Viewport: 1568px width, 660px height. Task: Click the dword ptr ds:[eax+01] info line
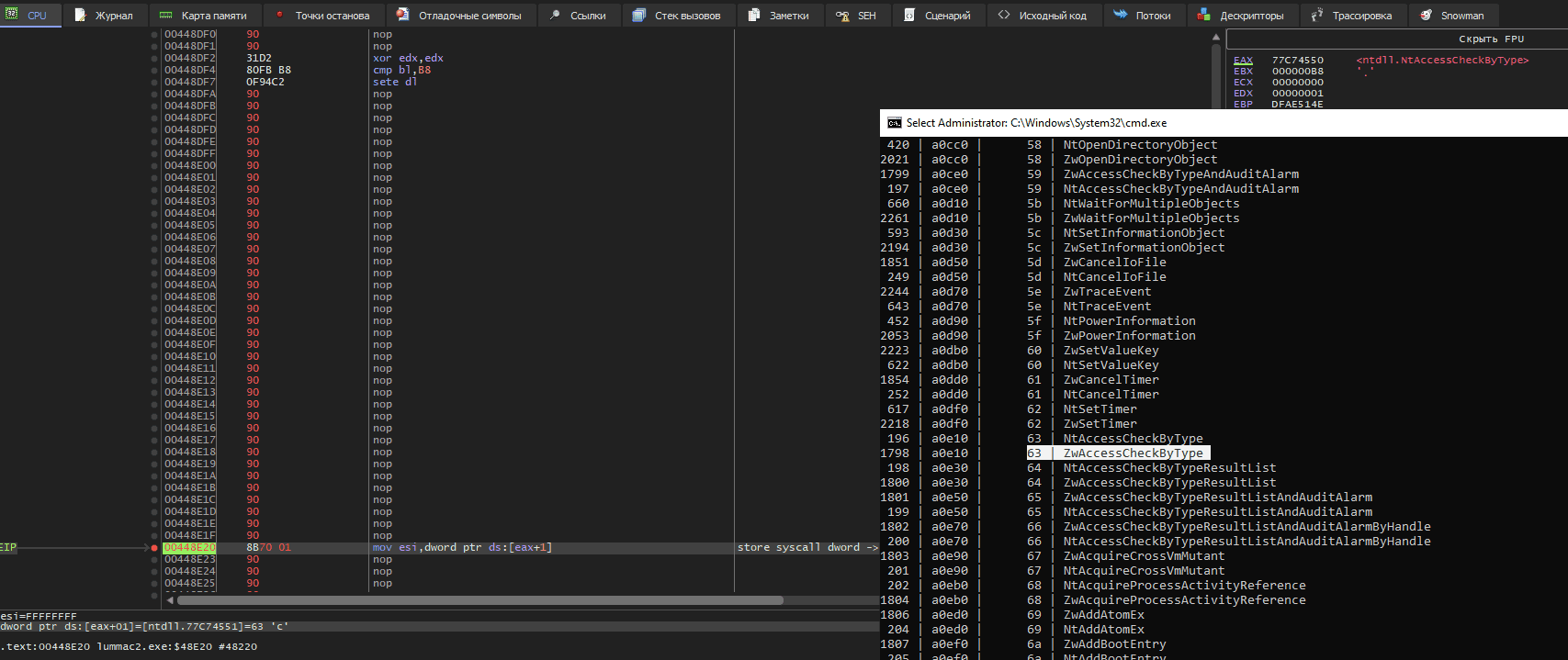pos(144,627)
